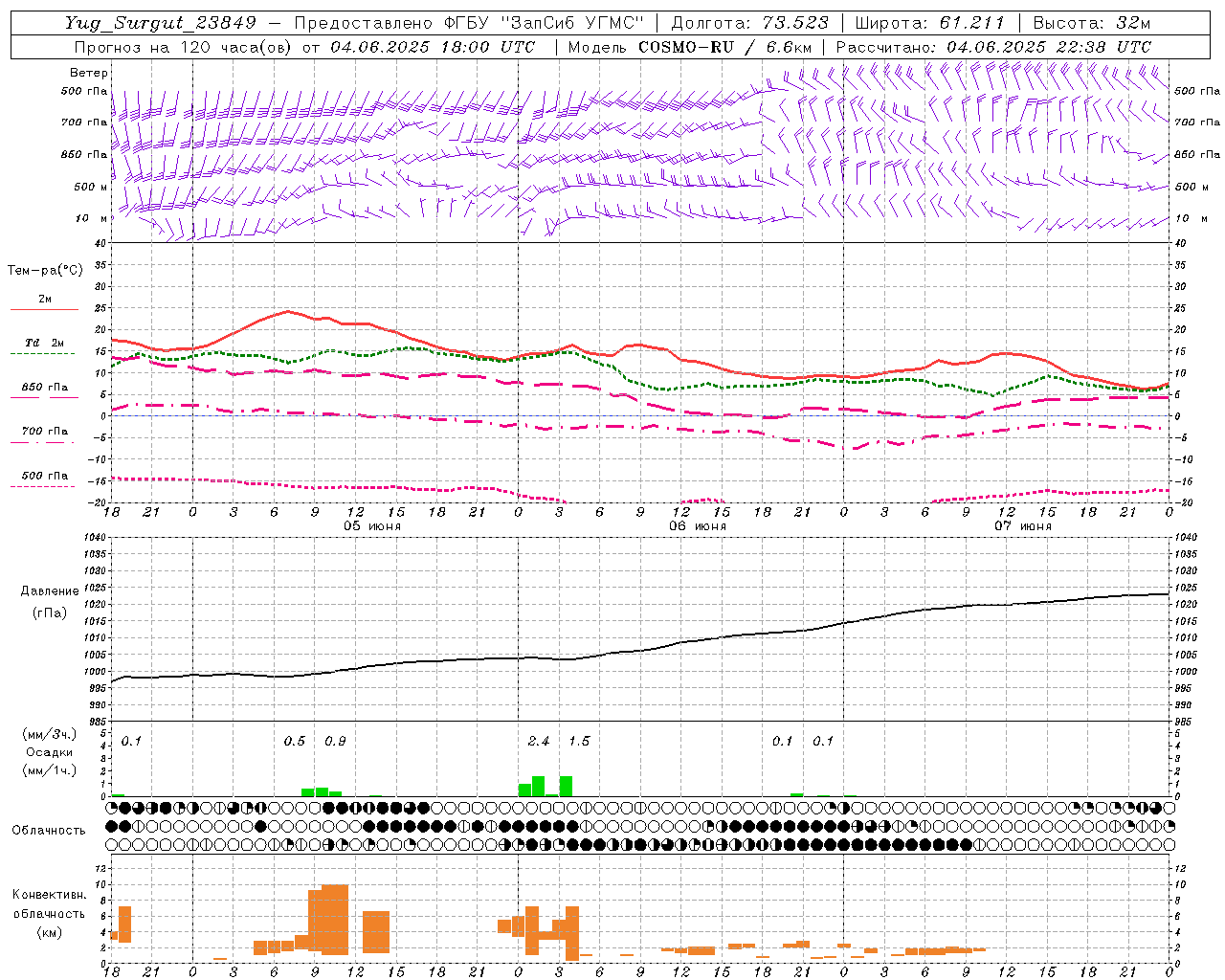
Task: Click the Осадки precipitation label
Action: tap(49, 752)
